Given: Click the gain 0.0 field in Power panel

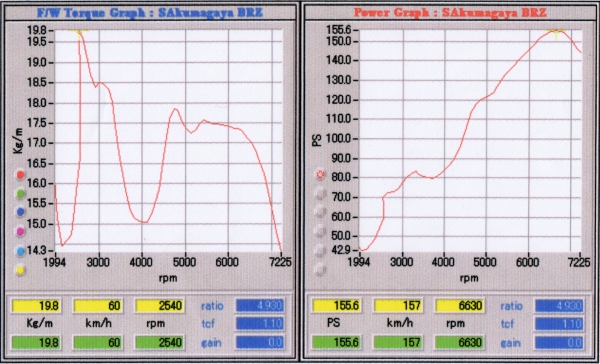Looking at the screenshot, I should click(x=560, y=342).
